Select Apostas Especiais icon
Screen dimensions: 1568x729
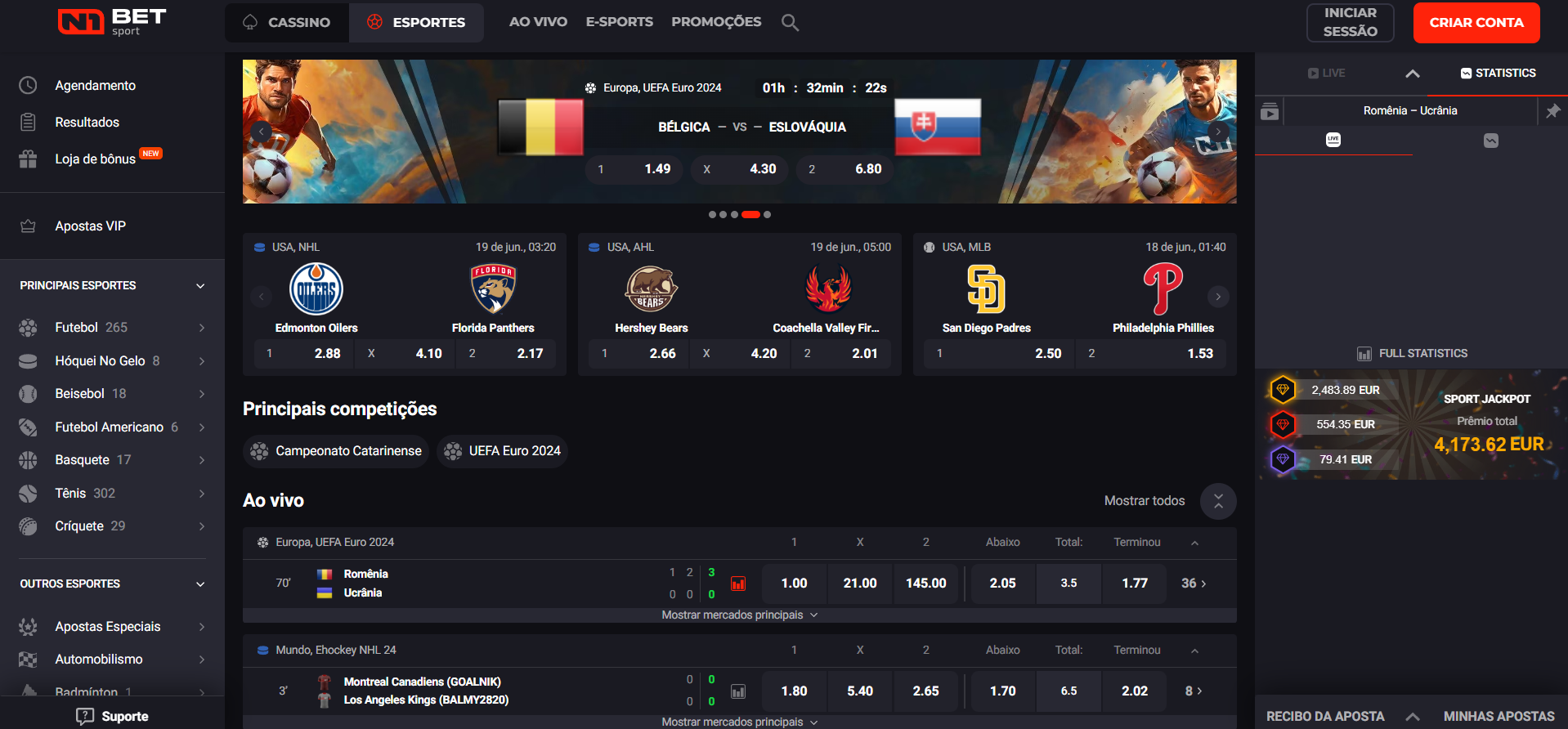tap(28, 626)
